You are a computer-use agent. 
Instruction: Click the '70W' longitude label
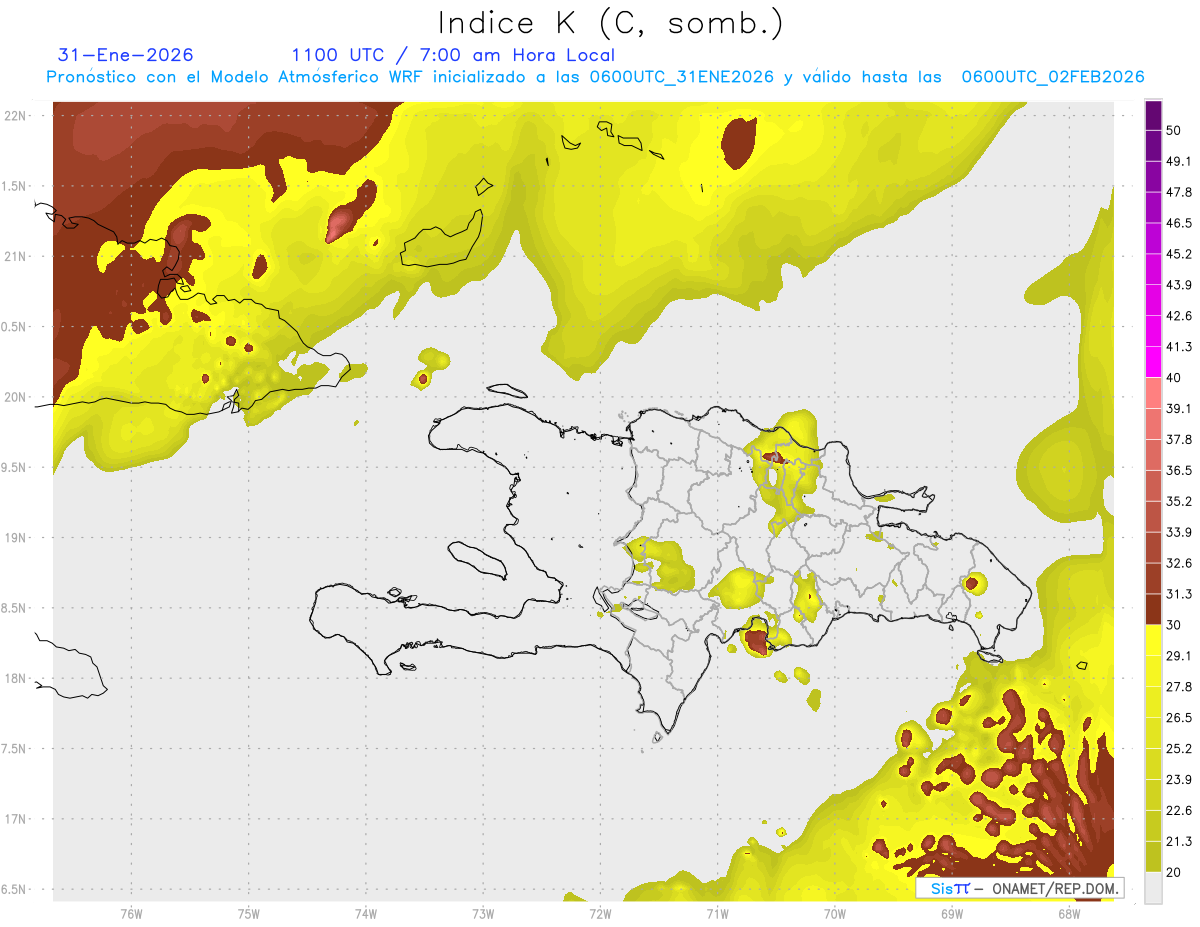[834, 914]
